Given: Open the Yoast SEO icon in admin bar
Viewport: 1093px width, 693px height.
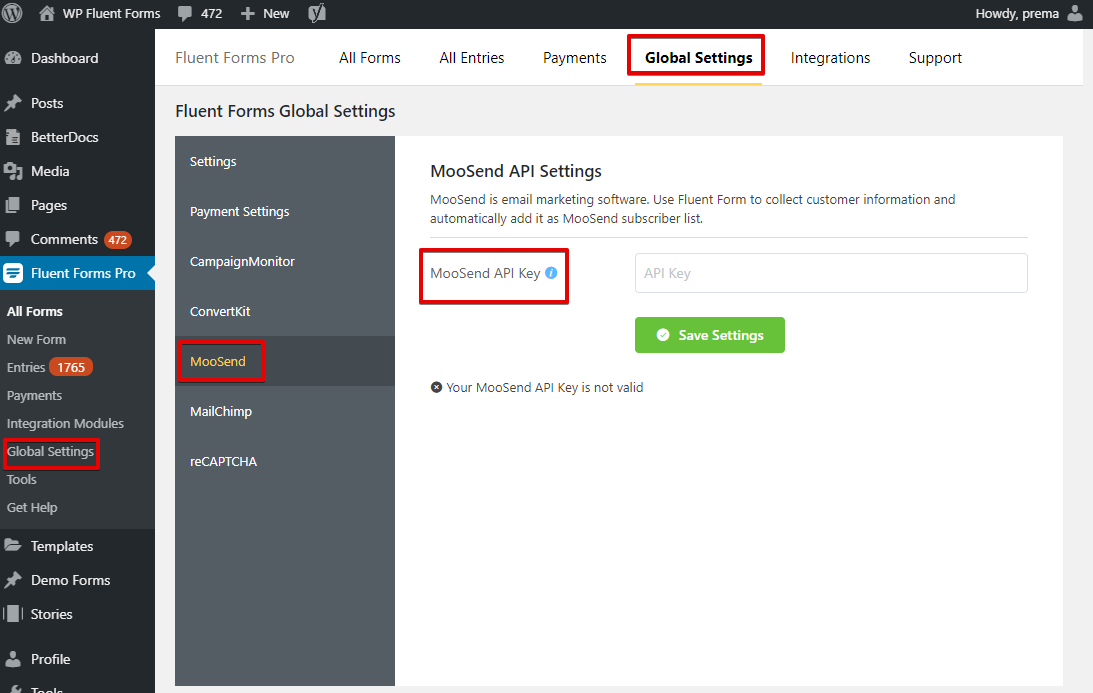Looking at the screenshot, I should tap(317, 13).
